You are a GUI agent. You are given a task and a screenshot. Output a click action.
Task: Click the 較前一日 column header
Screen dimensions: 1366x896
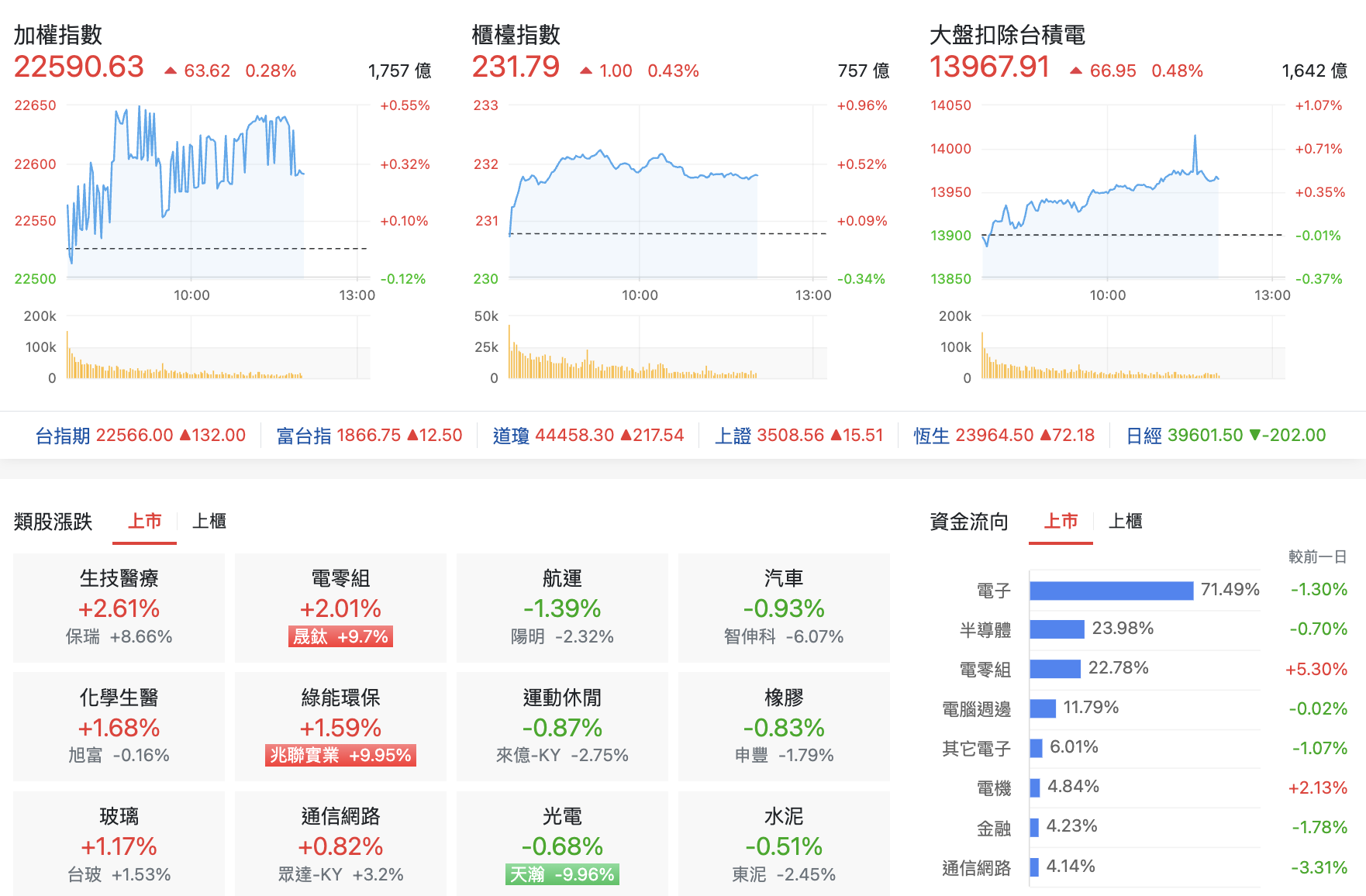point(1317,557)
